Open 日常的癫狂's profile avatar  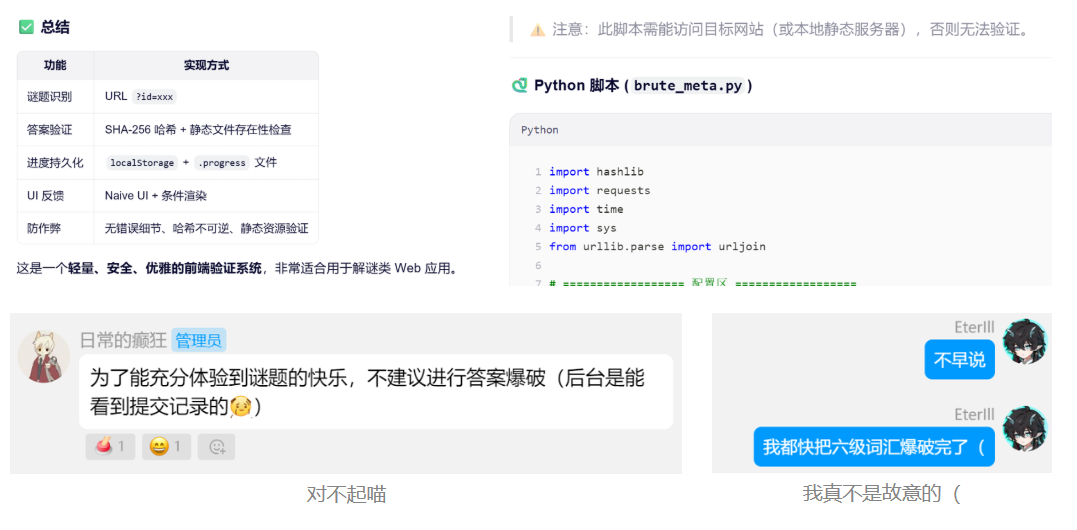pyautogui.click(x=44, y=357)
